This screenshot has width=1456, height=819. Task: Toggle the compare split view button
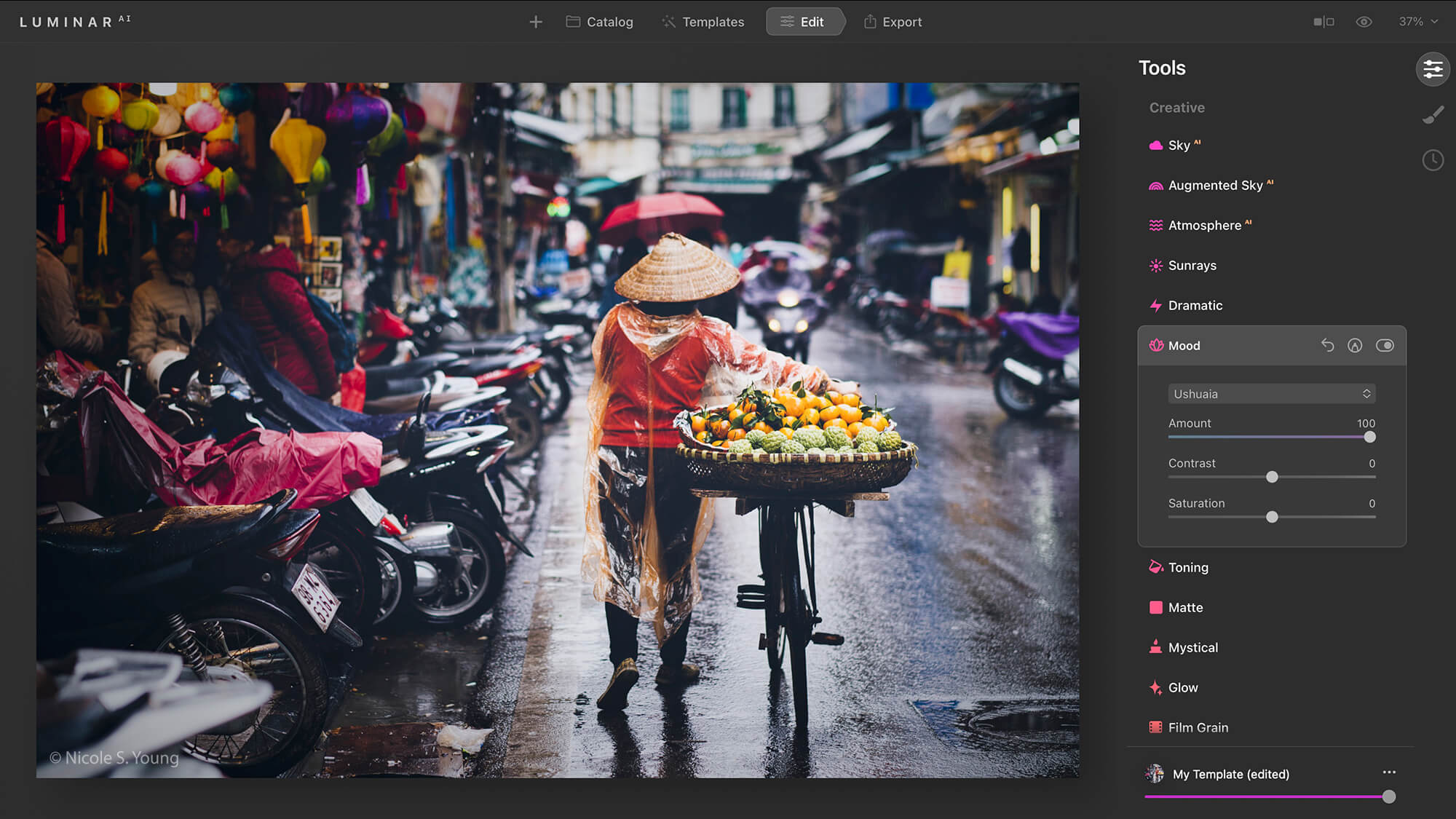1324,22
